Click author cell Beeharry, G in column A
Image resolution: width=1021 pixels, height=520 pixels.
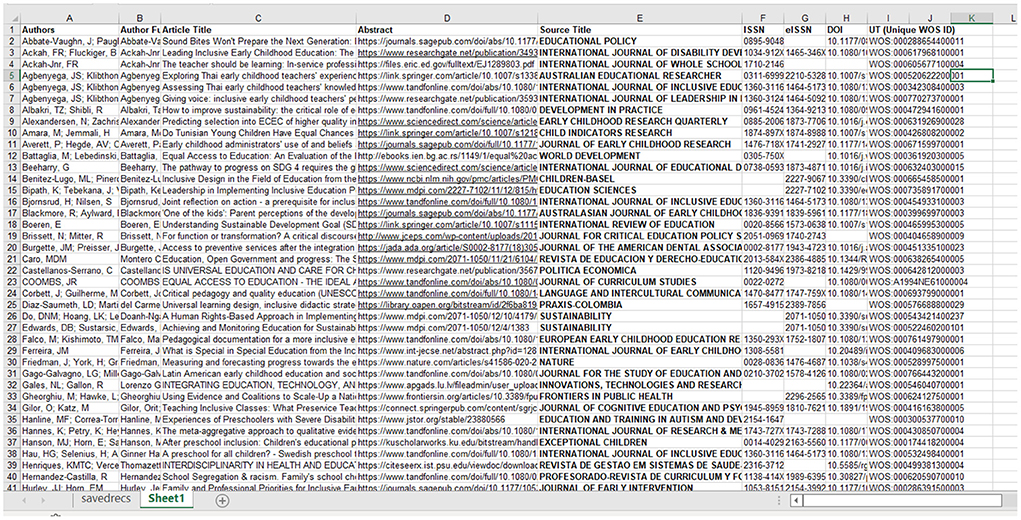(x=70, y=167)
